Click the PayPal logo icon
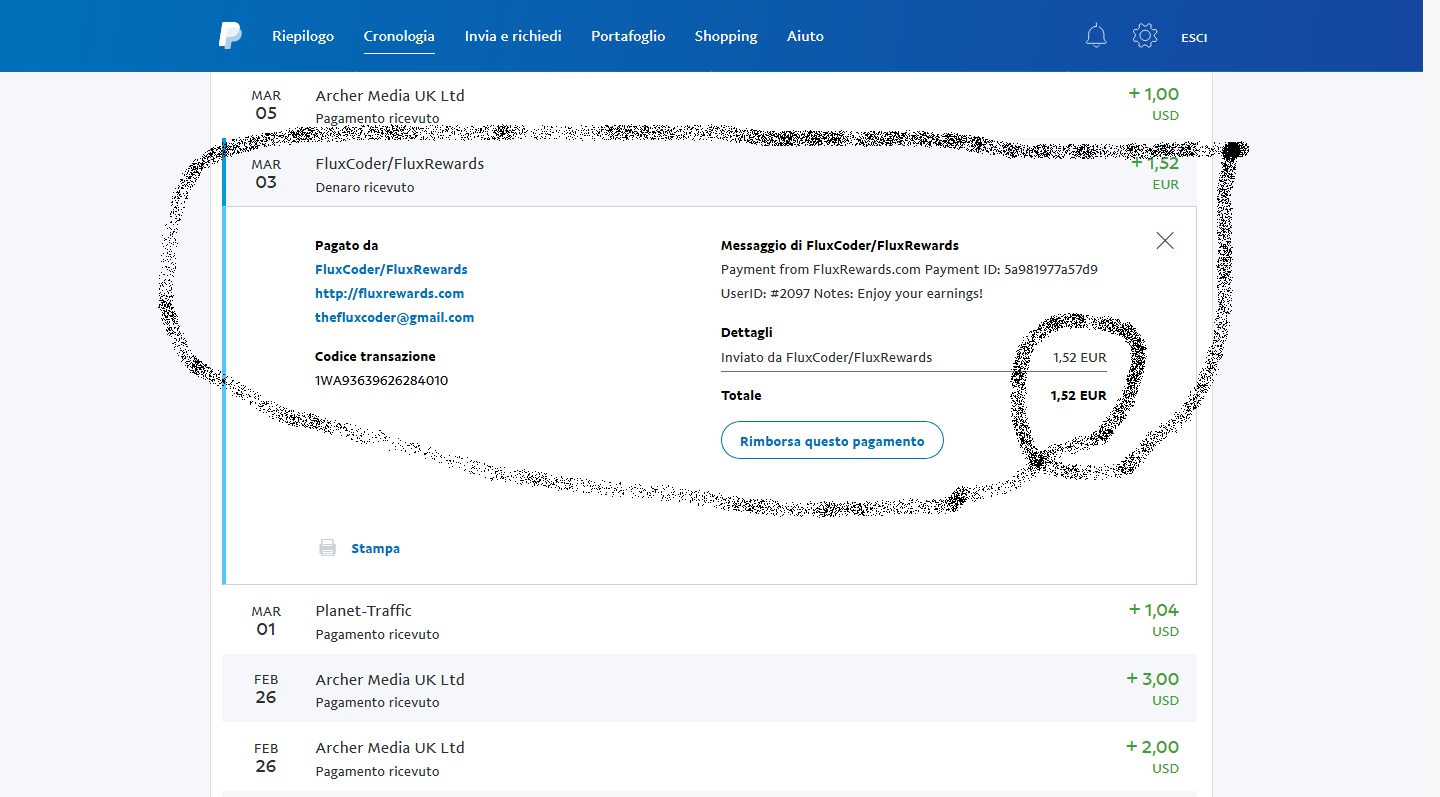 click(230, 36)
